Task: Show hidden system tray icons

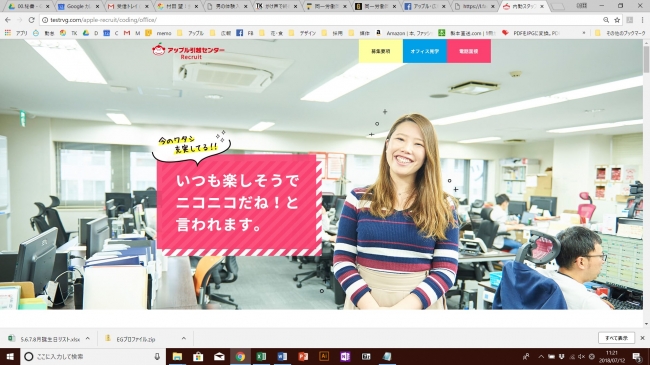Action: tap(541, 356)
